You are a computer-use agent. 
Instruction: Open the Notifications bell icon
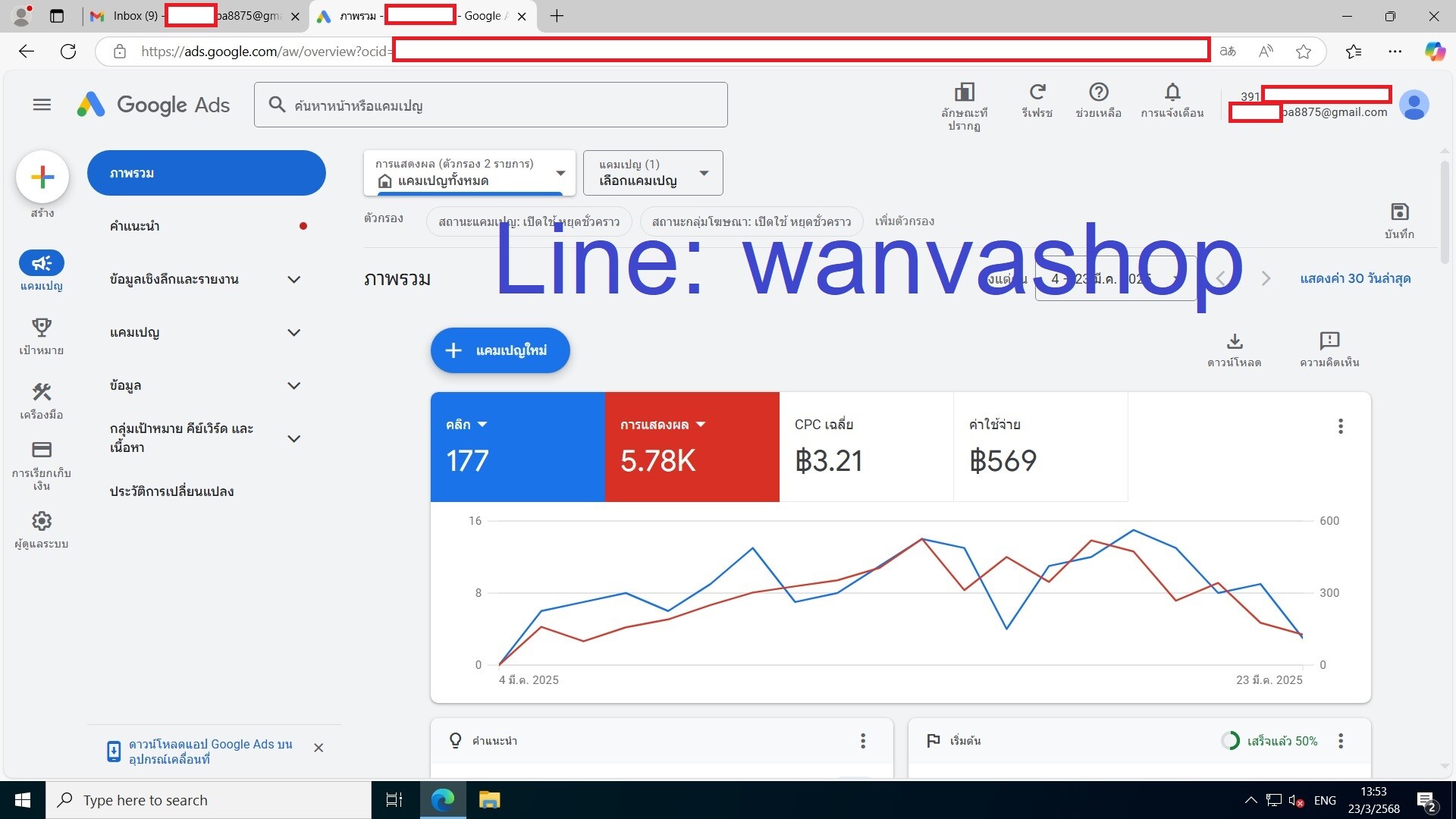coord(1172,93)
